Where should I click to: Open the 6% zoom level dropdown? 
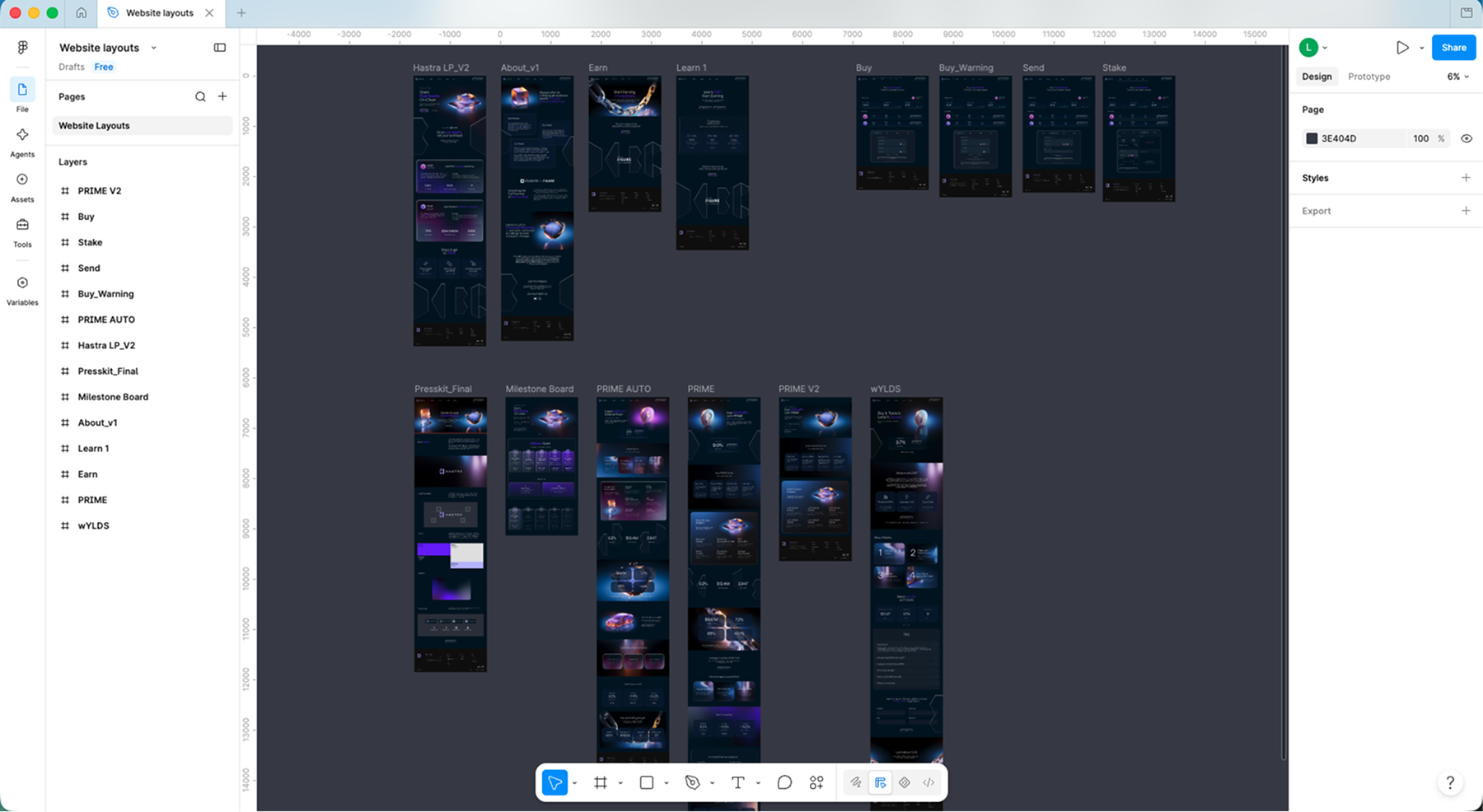coord(1457,77)
